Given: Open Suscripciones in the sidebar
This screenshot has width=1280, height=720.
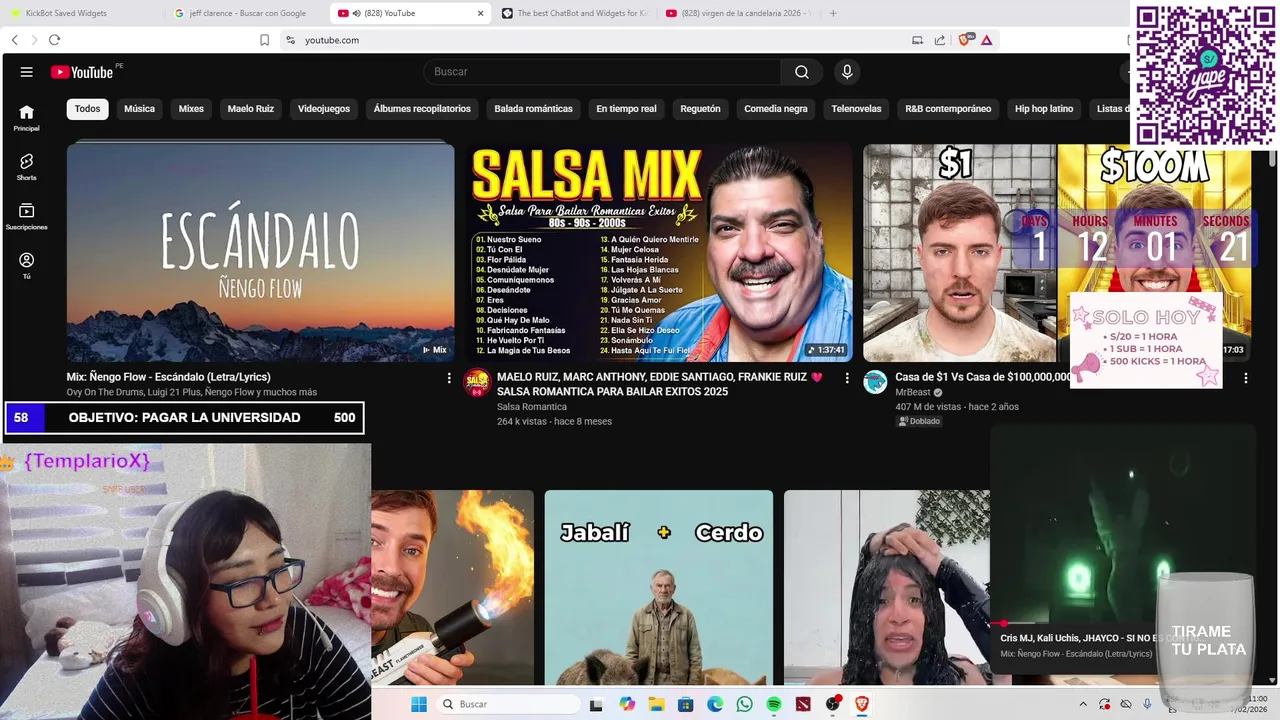Looking at the screenshot, I should (27, 217).
